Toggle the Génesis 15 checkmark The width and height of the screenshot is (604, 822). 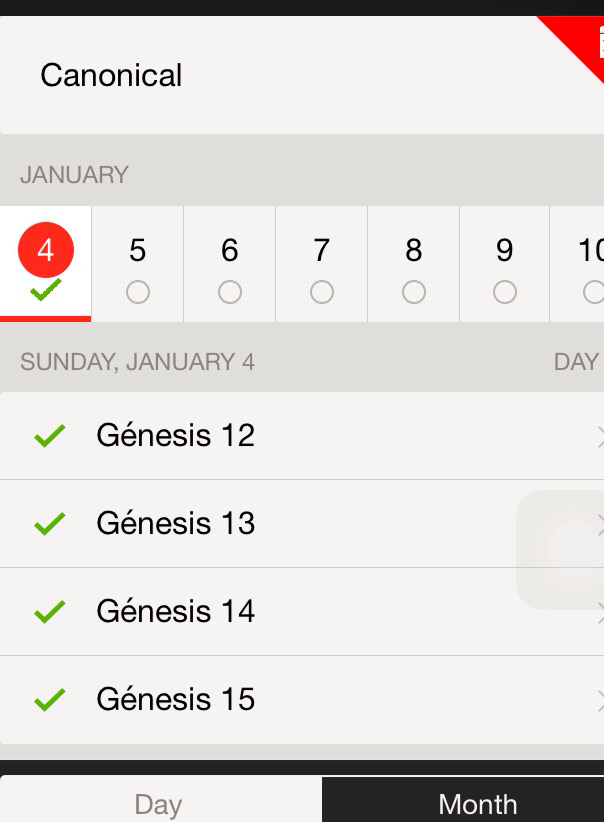pos(49,699)
